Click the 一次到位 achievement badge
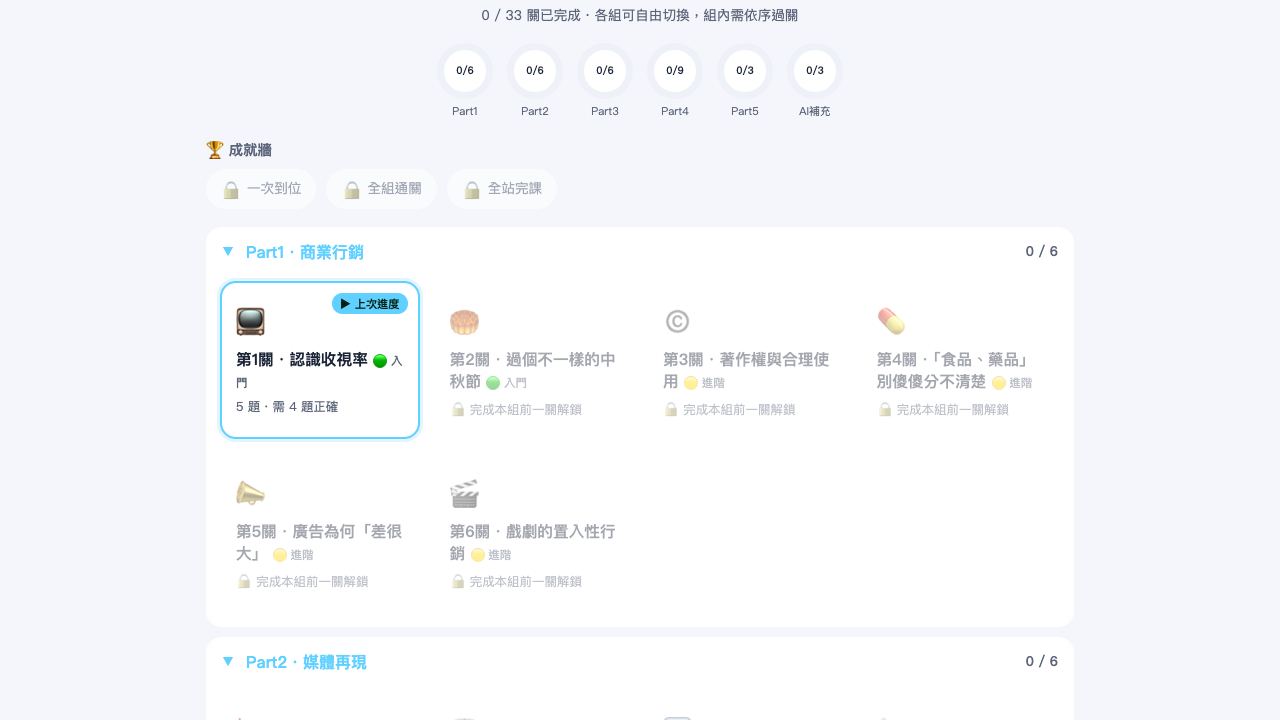Viewport: 1280px width, 720px height. [x=261, y=189]
